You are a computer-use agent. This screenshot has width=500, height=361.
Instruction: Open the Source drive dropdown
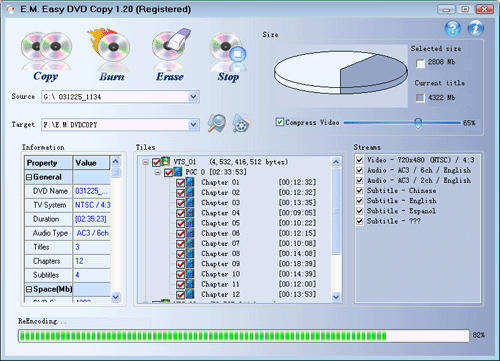tap(193, 97)
